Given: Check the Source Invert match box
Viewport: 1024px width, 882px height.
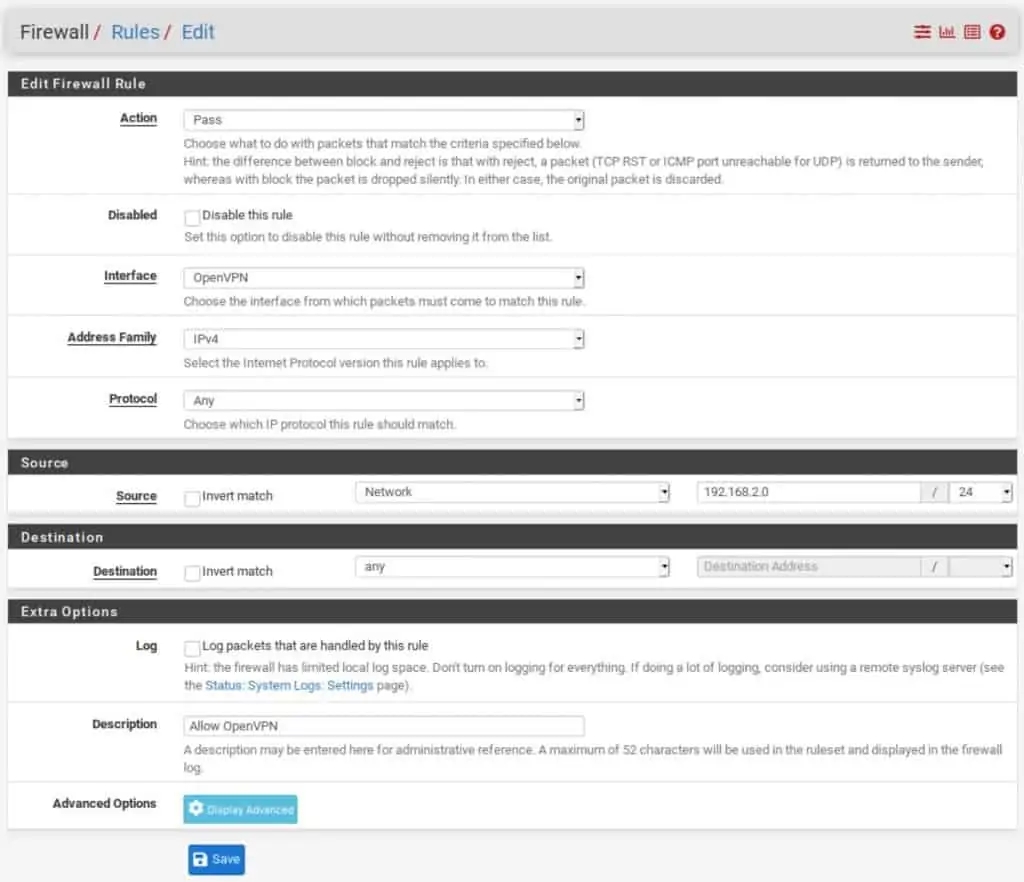Looking at the screenshot, I should [x=192, y=497].
